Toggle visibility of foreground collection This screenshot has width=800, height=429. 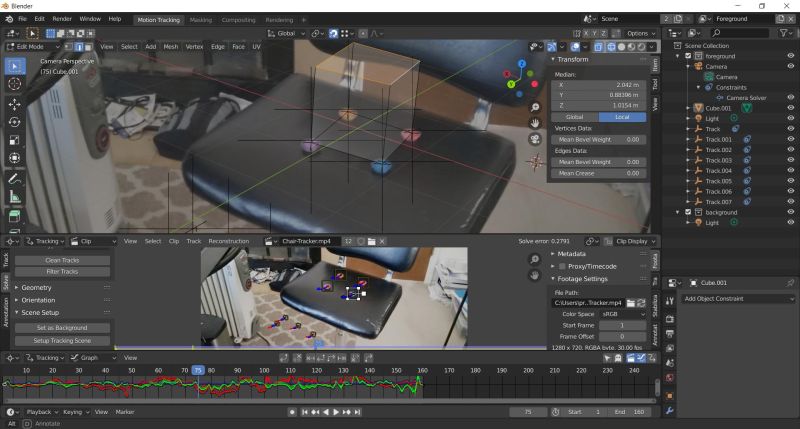790,56
